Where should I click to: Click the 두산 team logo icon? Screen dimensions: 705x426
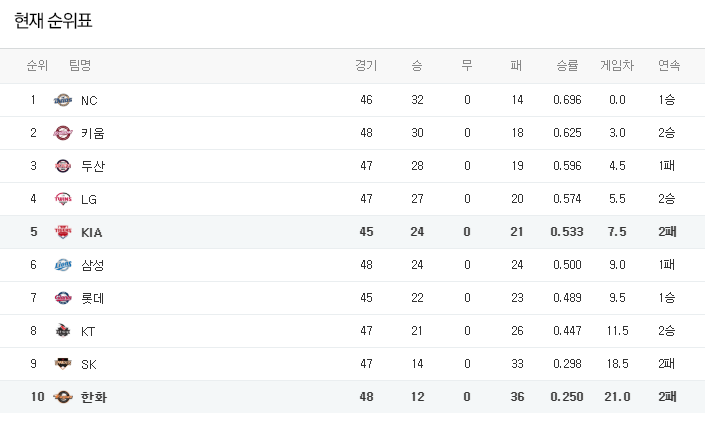coord(63,166)
